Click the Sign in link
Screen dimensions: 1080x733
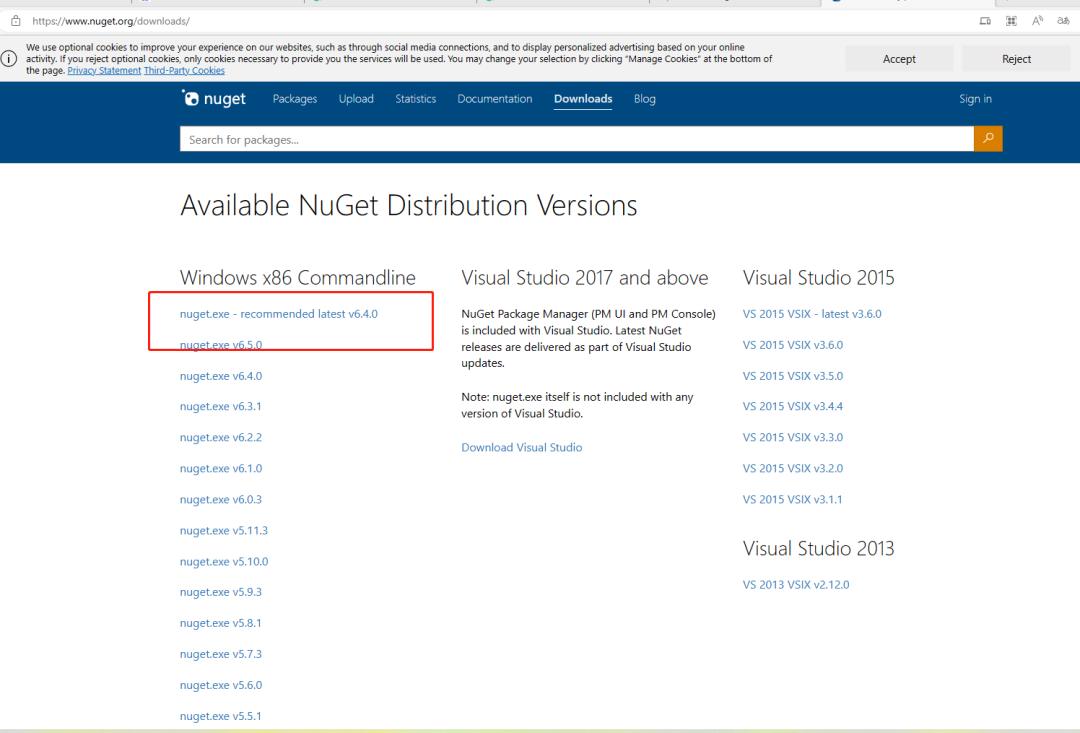975,98
